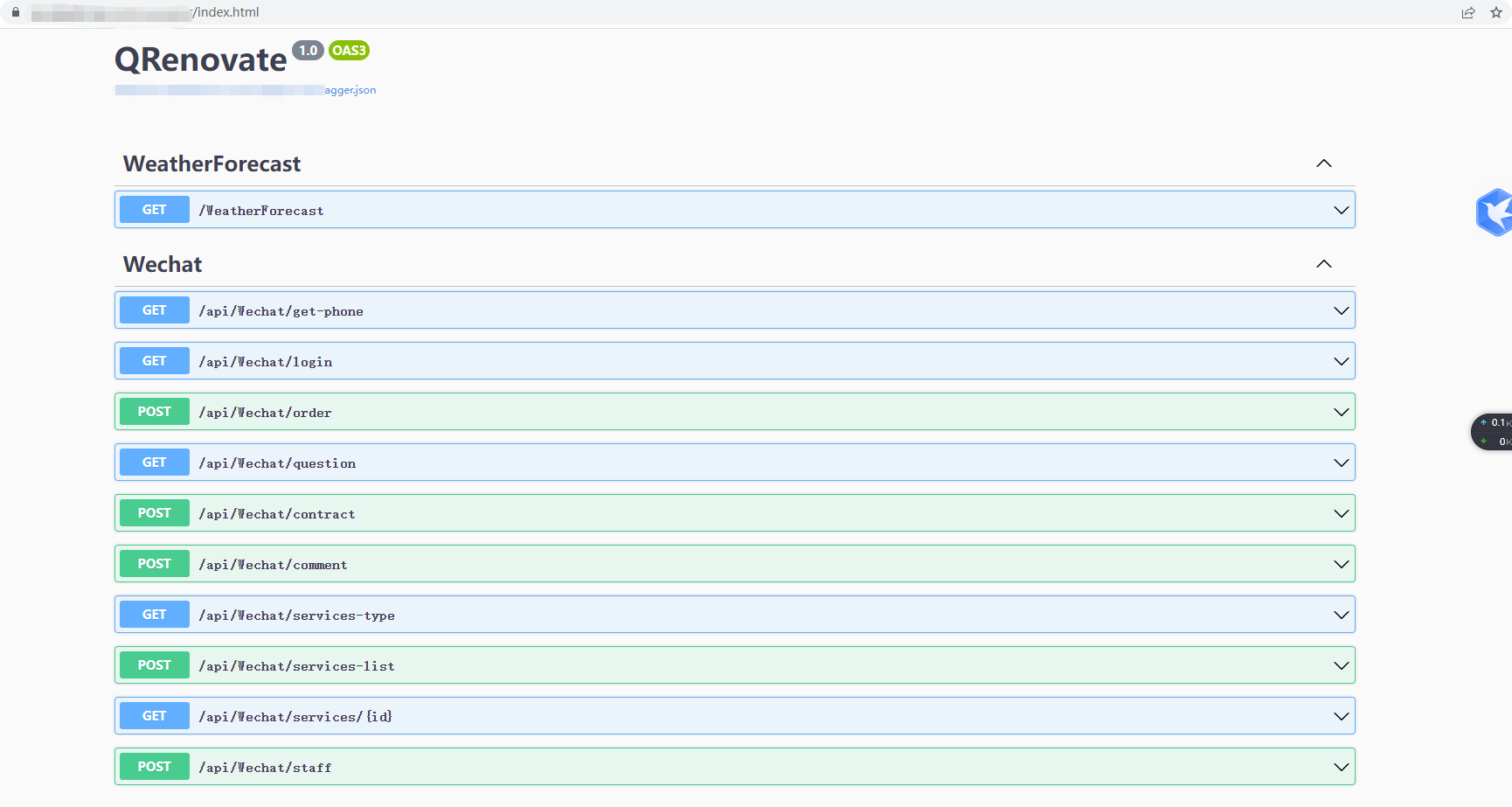The width and height of the screenshot is (1512, 807).
Task: Click the /api/Wechat/contract path text
Action: tap(277, 514)
